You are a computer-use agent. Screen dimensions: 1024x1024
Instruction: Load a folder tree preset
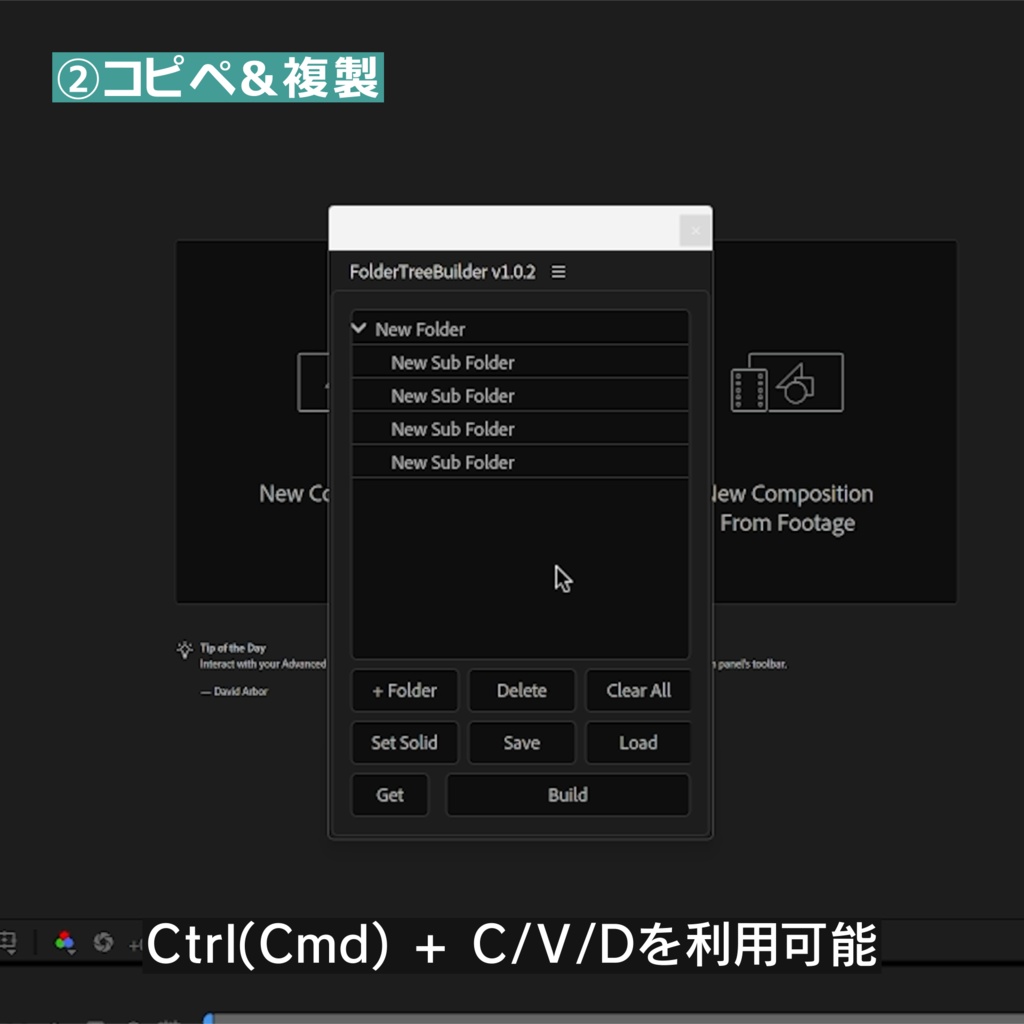pyautogui.click(x=638, y=743)
